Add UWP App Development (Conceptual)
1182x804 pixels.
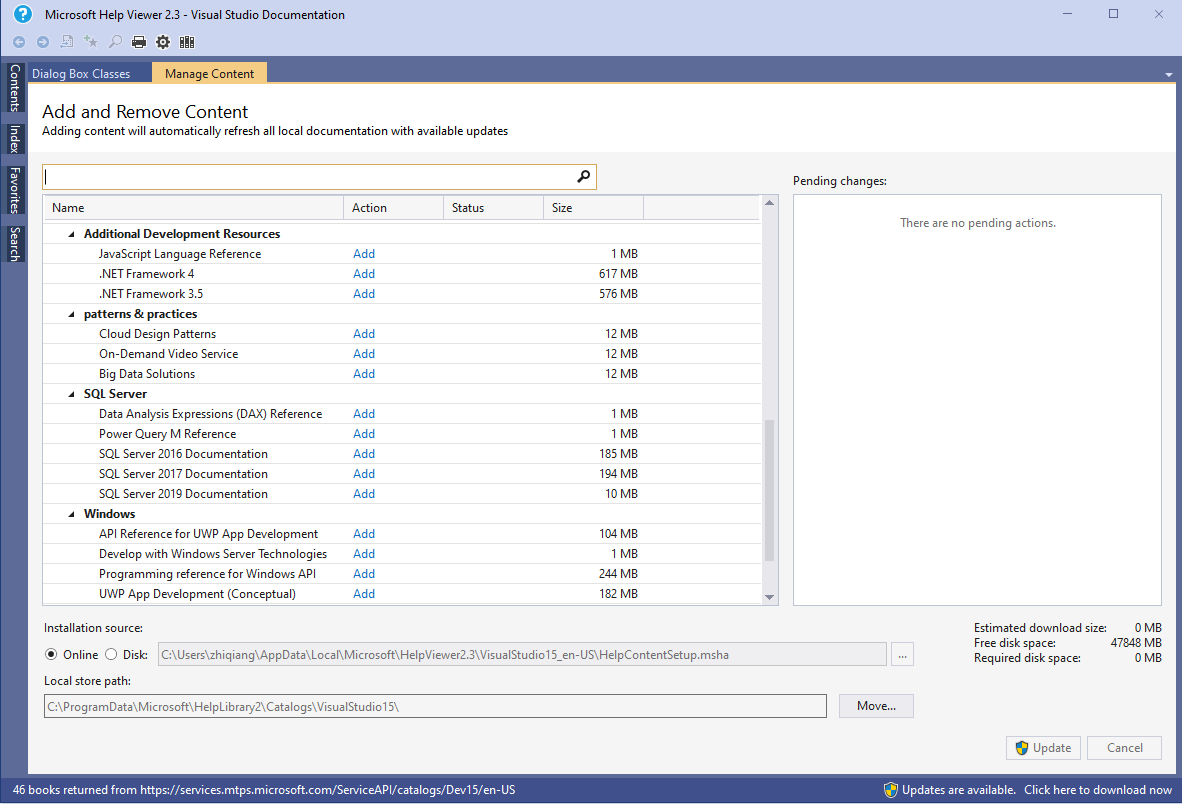coord(364,594)
